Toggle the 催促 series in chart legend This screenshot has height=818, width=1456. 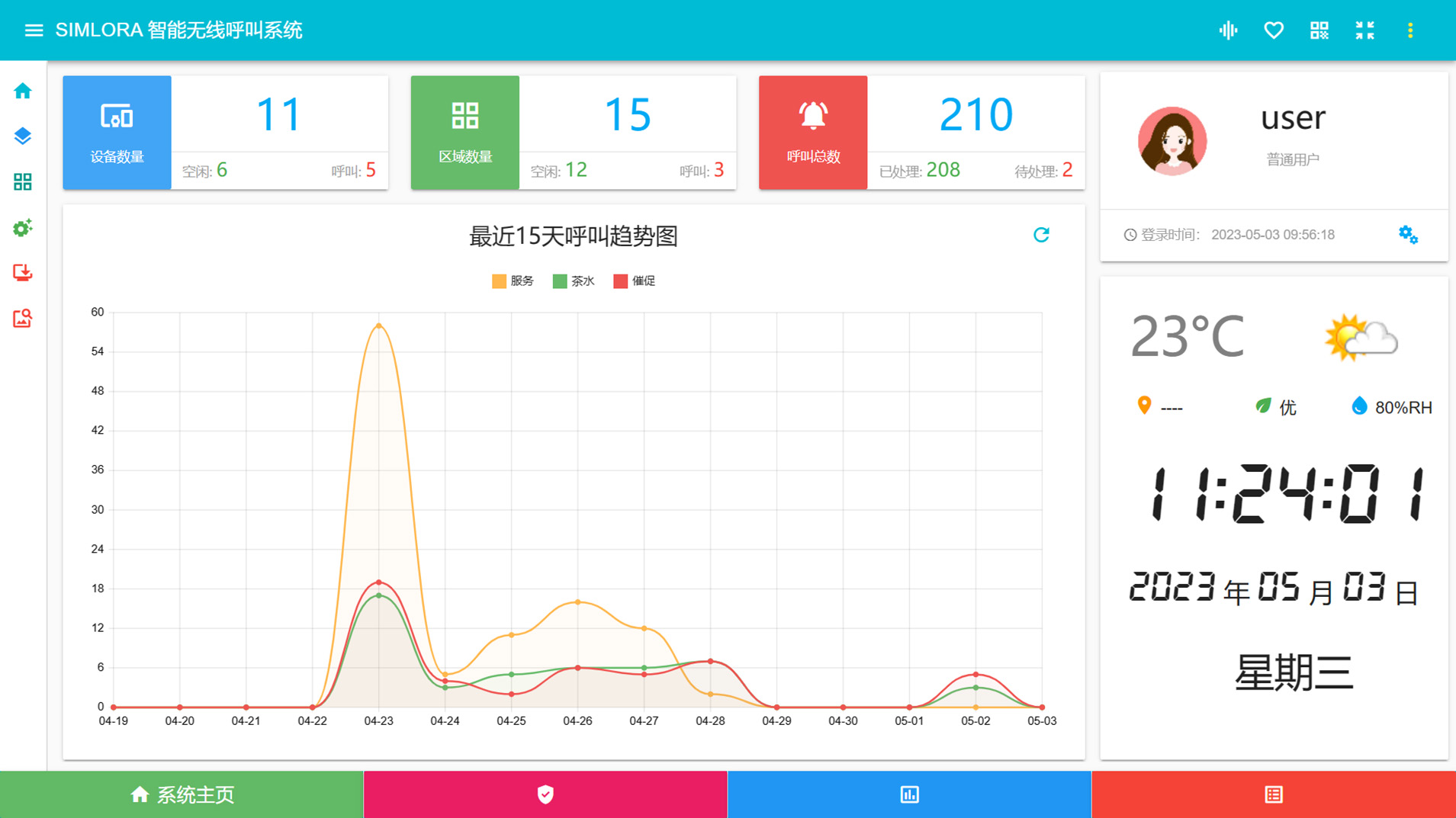click(635, 281)
